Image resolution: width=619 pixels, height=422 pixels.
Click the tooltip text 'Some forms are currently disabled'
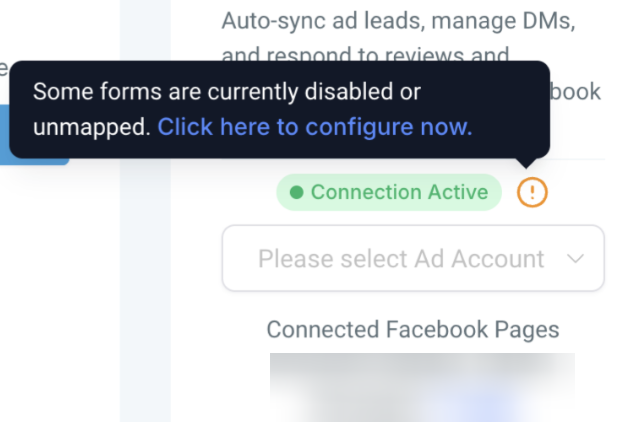226,92
